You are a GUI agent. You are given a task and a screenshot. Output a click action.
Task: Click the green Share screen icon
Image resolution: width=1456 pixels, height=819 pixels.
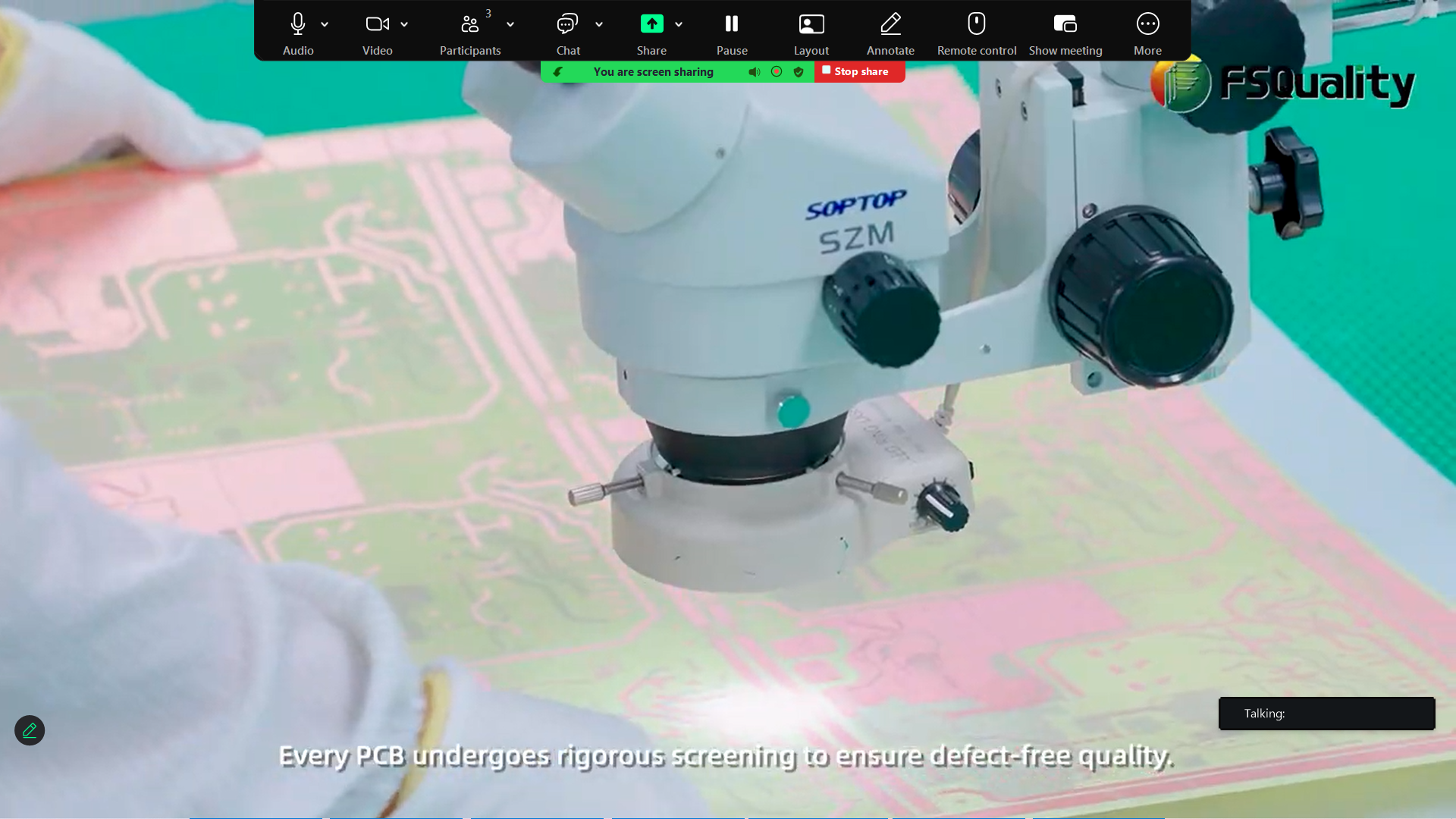click(x=651, y=24)
